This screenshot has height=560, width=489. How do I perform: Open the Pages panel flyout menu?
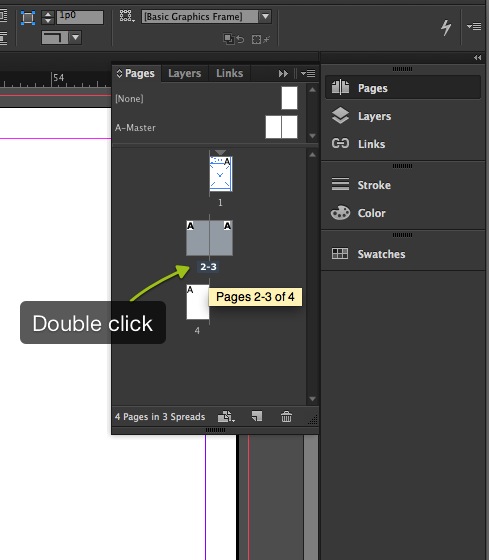tap(308, 74)
